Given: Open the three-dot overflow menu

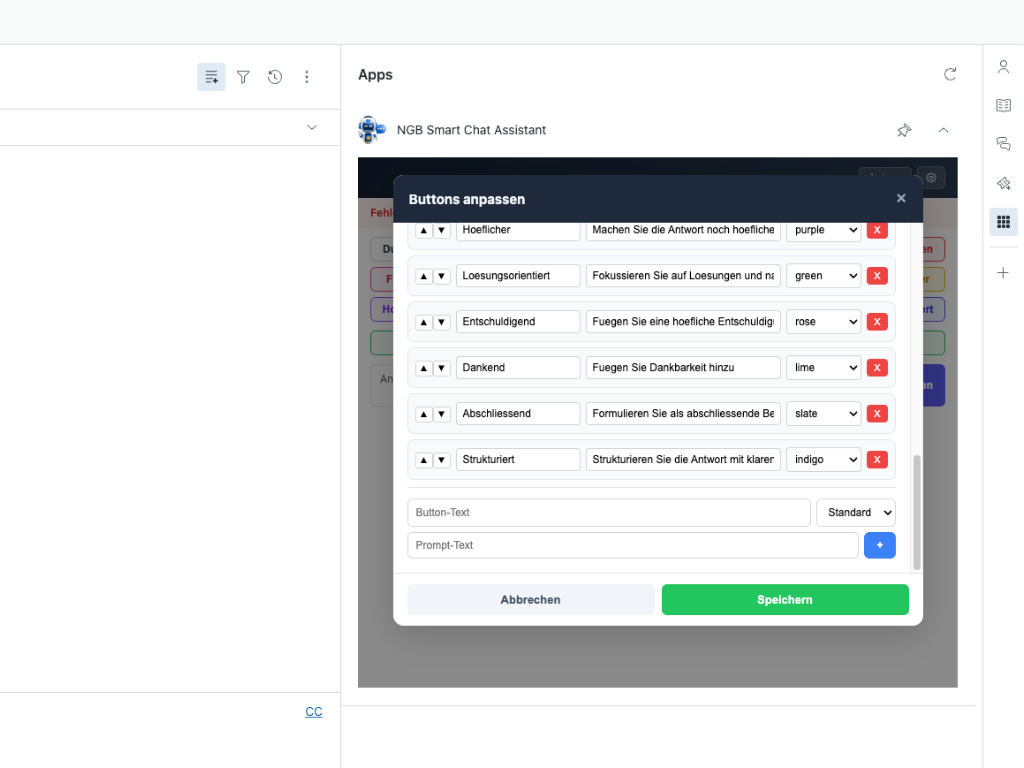Looking at the screenshot, I should point(307,76).
